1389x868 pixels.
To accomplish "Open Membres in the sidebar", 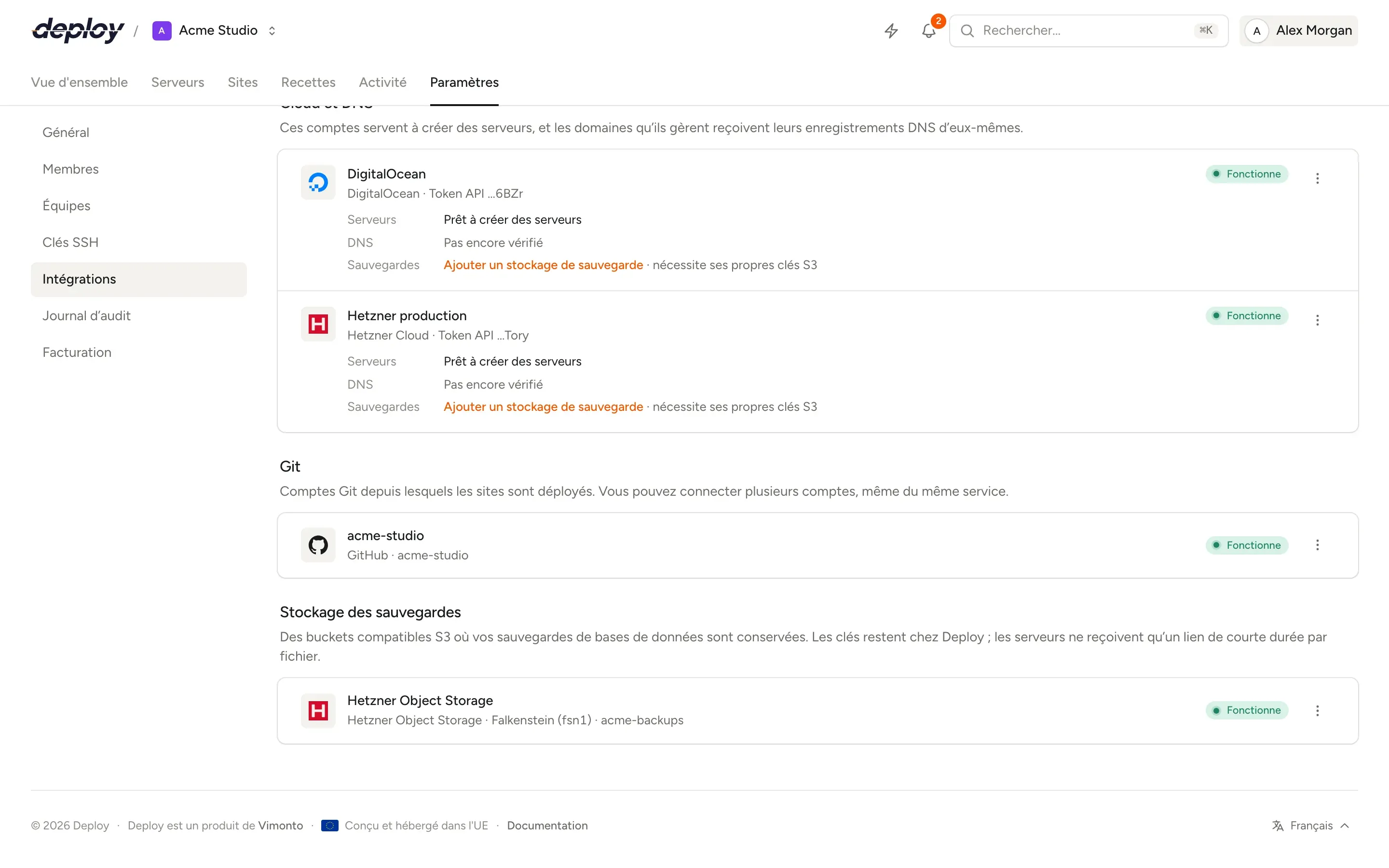I will (x=139, y=169).
